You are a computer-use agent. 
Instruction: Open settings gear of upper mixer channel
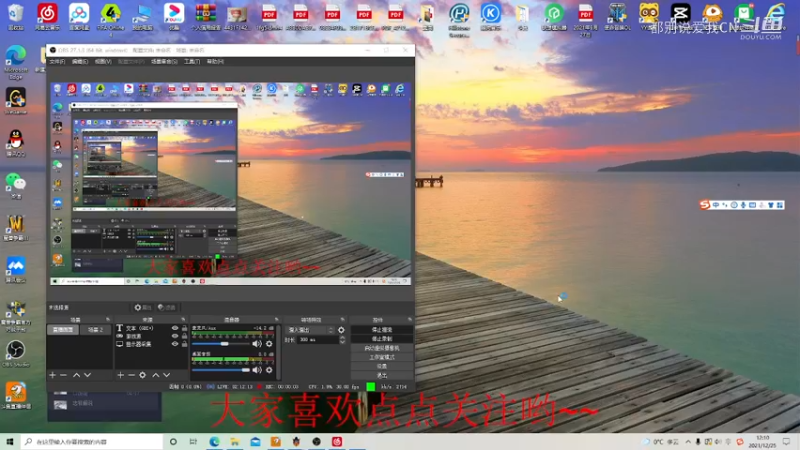(x=269, y=344)
